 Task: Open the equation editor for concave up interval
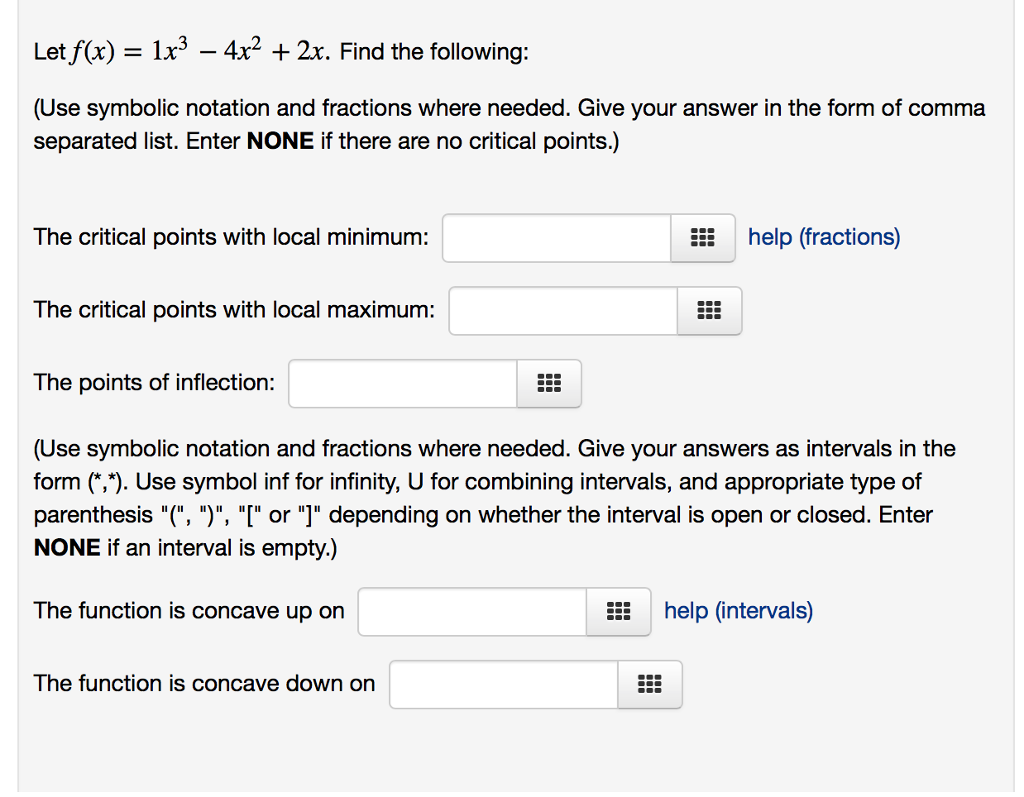coord(618,611)
